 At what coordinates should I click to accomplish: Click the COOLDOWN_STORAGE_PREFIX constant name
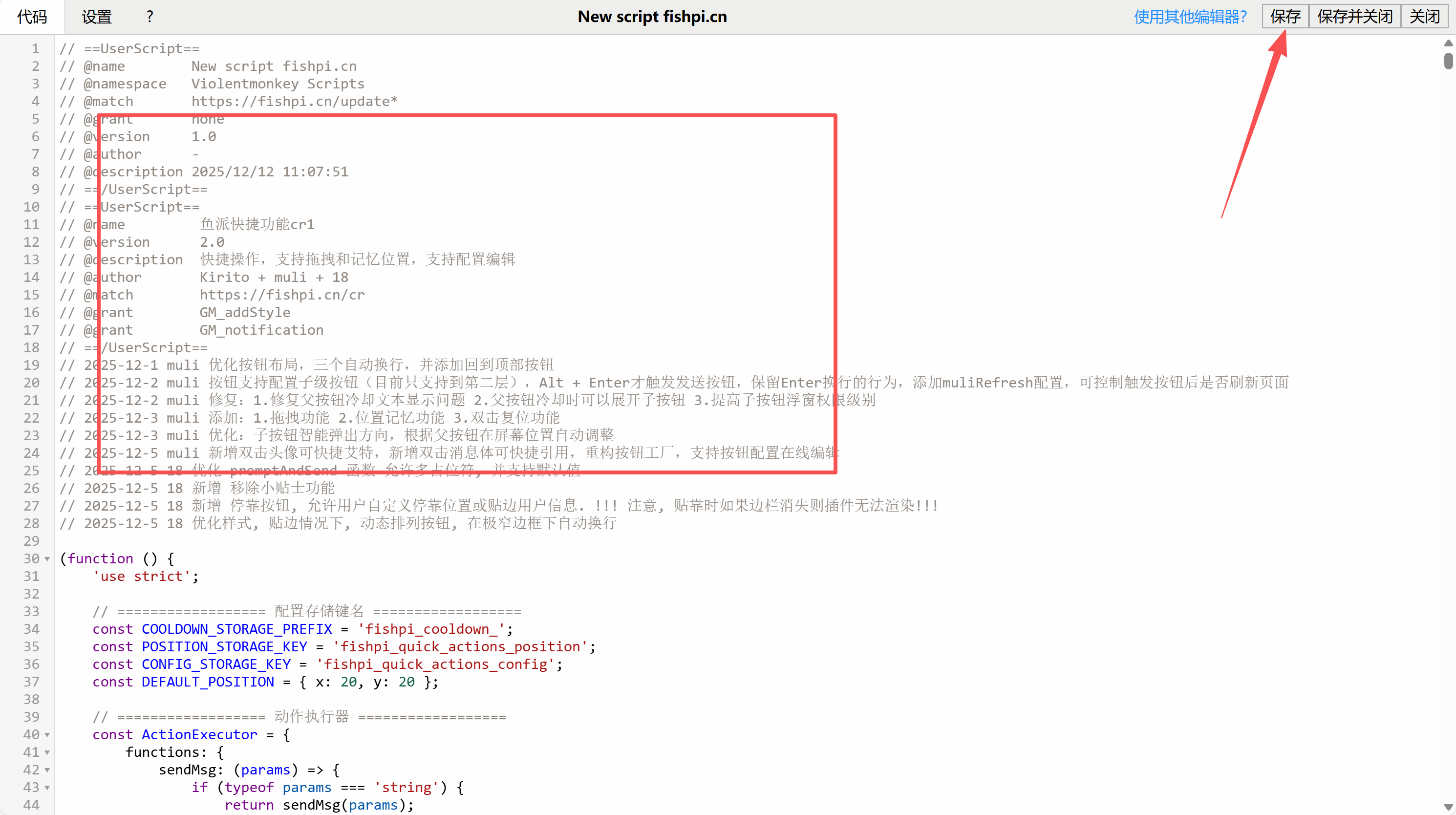coord(236,629)
